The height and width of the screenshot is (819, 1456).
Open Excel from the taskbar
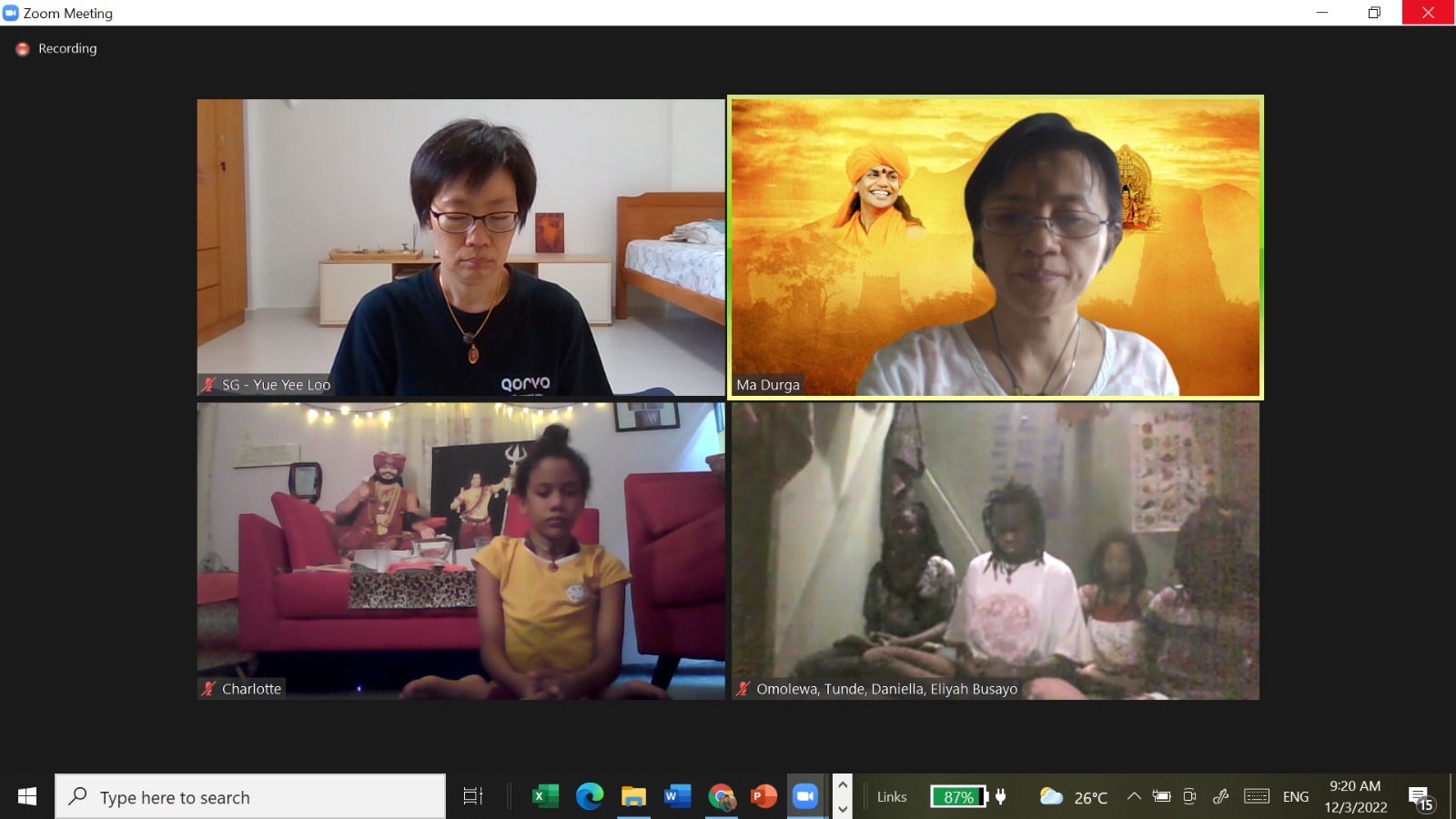(545, 796)
